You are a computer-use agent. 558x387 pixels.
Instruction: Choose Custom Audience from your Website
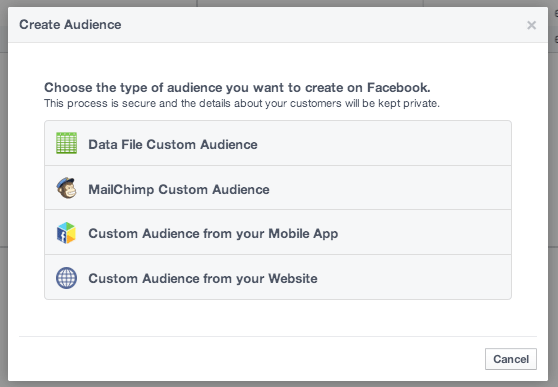tap(278, 277)
